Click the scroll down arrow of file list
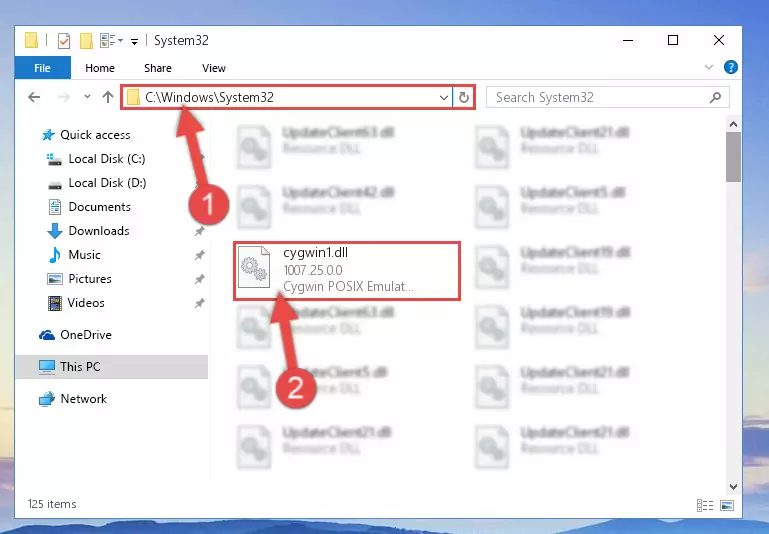The width and height of the screenshot is (769, 534). point(733,487)
